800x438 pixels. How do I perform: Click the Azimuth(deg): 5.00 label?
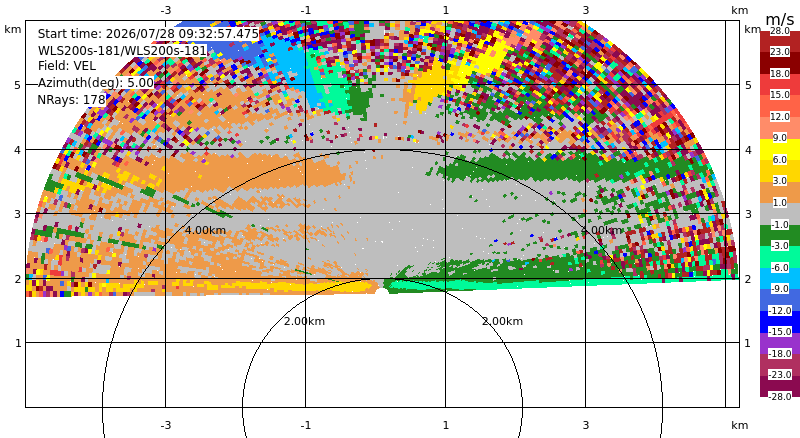tap(95, 83)
